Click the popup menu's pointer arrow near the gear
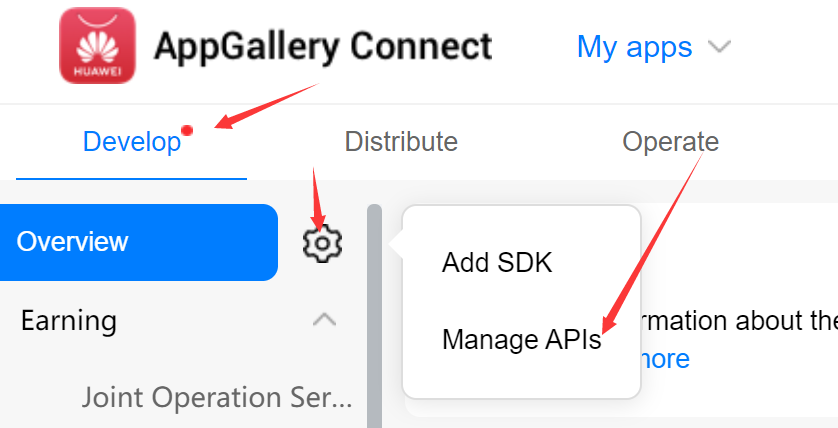This screenshot has width=838, height=428. point(397,243)
